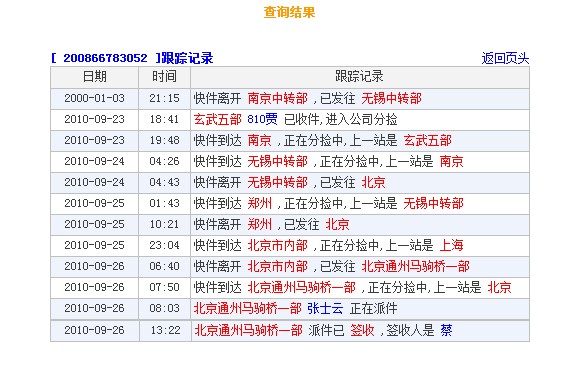Click the blue courier name 张士云
This screenshot has height=380, width=585.
point(325,308)
